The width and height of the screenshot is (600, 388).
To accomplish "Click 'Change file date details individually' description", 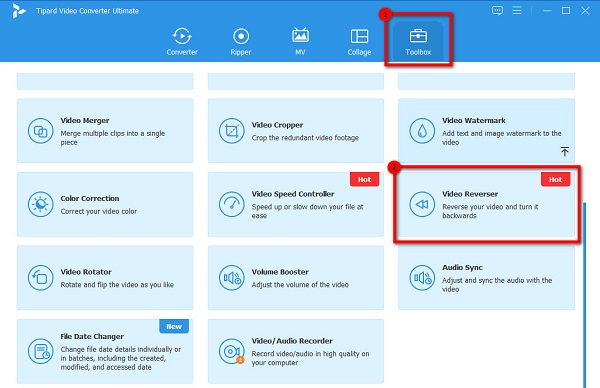I will click(x=121, y=358).
